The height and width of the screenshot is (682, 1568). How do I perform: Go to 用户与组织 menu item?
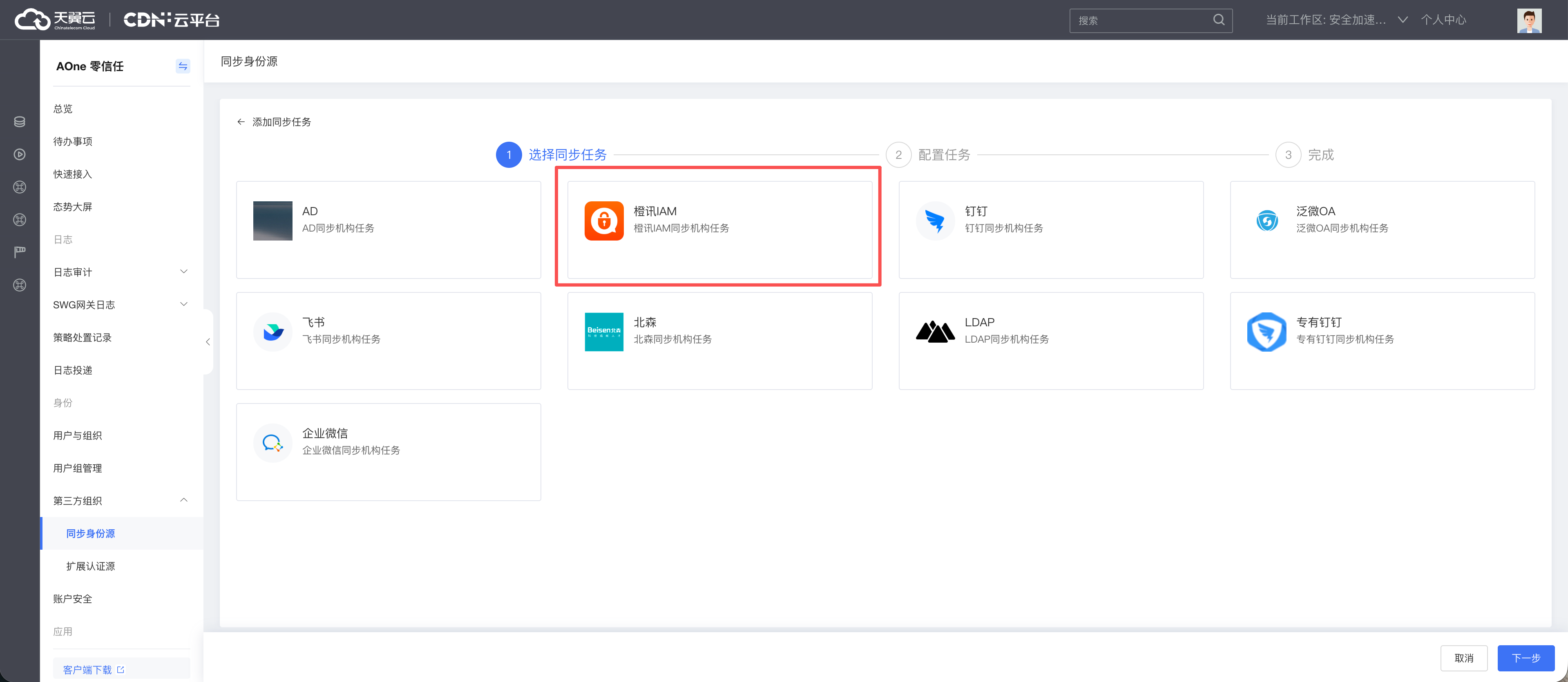tap(77, 435)
